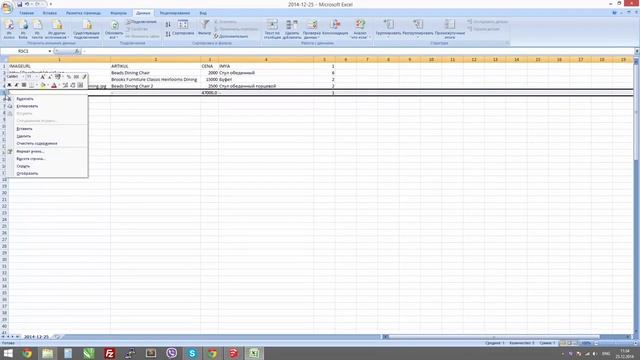Open 'Из других источников' dropdown
The width and height of the screenshot is (640, 360).
click(x=57, y=30)
